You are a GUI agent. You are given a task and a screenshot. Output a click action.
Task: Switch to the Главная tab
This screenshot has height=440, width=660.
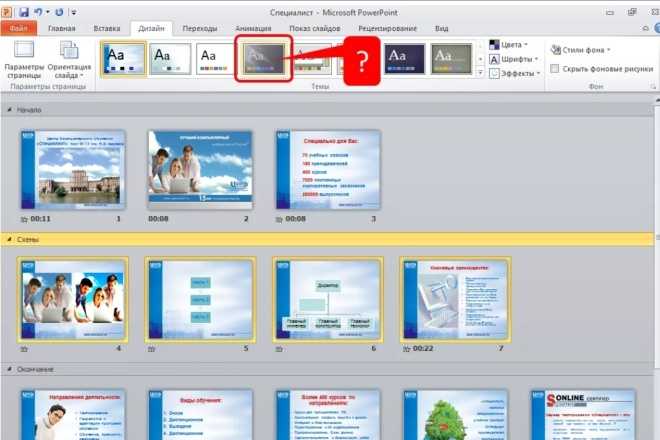pyautogui.click(x=61, y=28)
